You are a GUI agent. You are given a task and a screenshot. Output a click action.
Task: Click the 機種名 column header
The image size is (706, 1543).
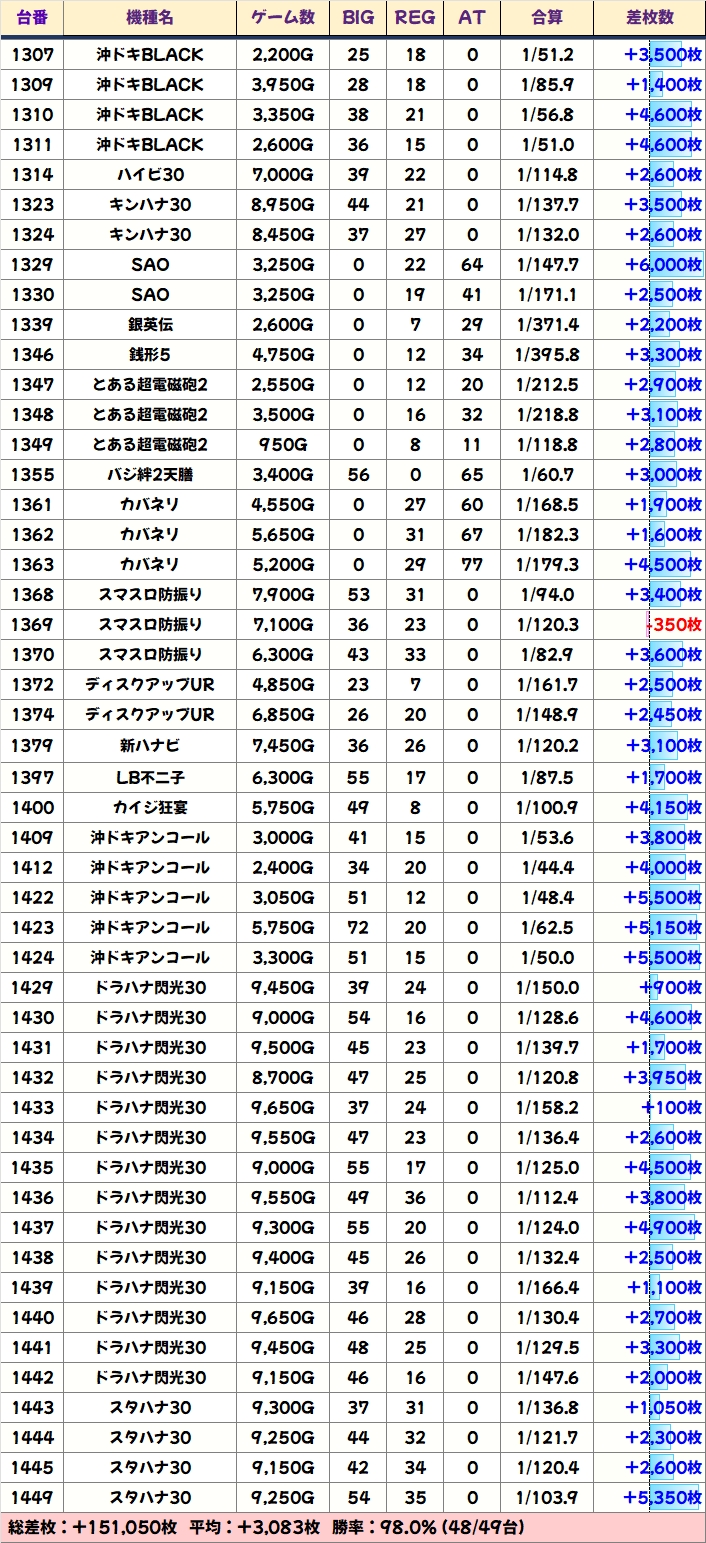[x=150, y=18]
